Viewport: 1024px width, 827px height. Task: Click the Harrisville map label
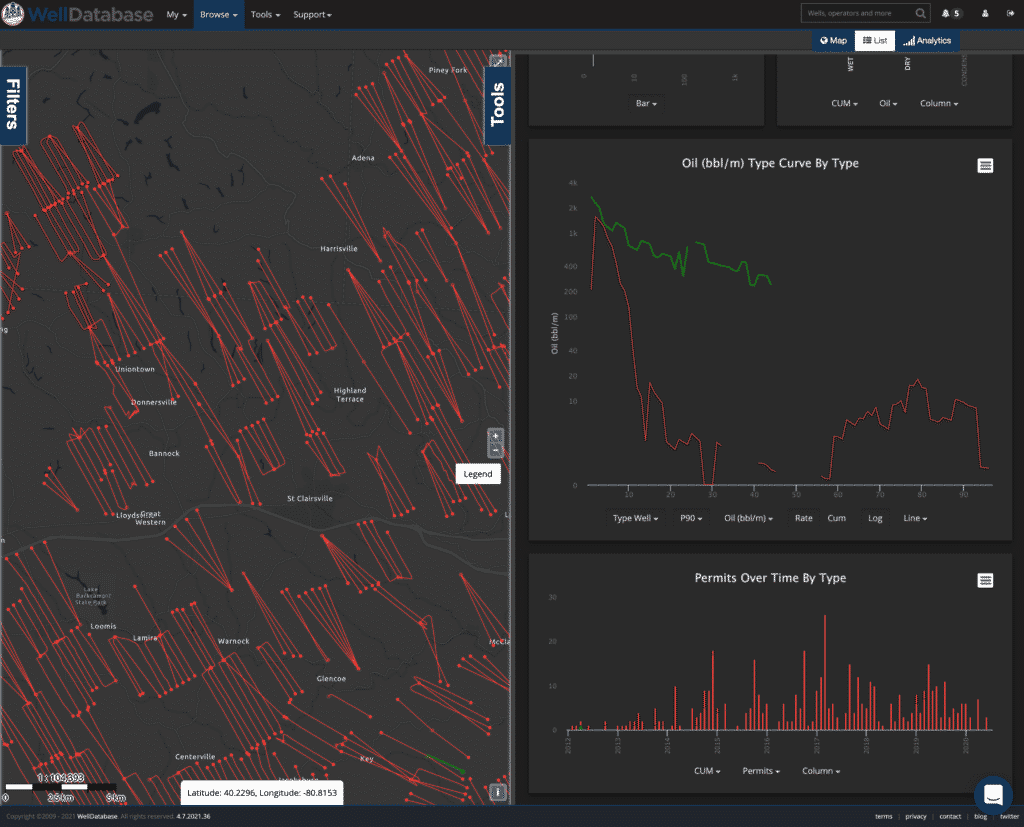point(338,249)
